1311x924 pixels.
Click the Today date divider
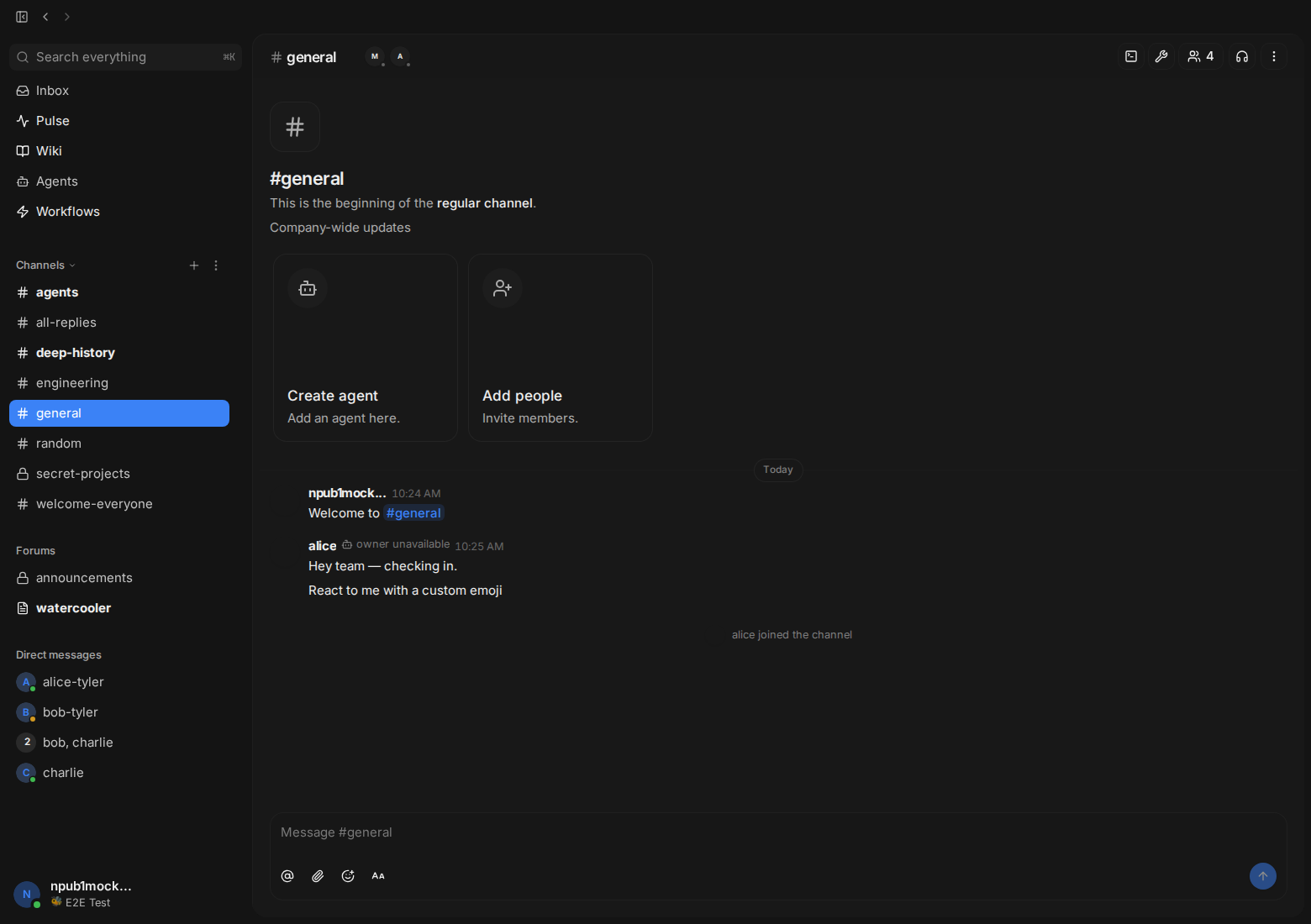click(778, 470)
